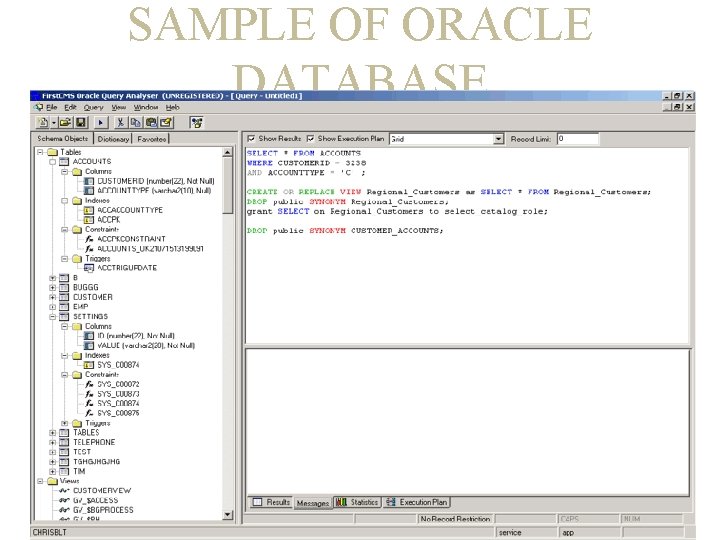Click the Paste clipboard icon

pos(151,123)
